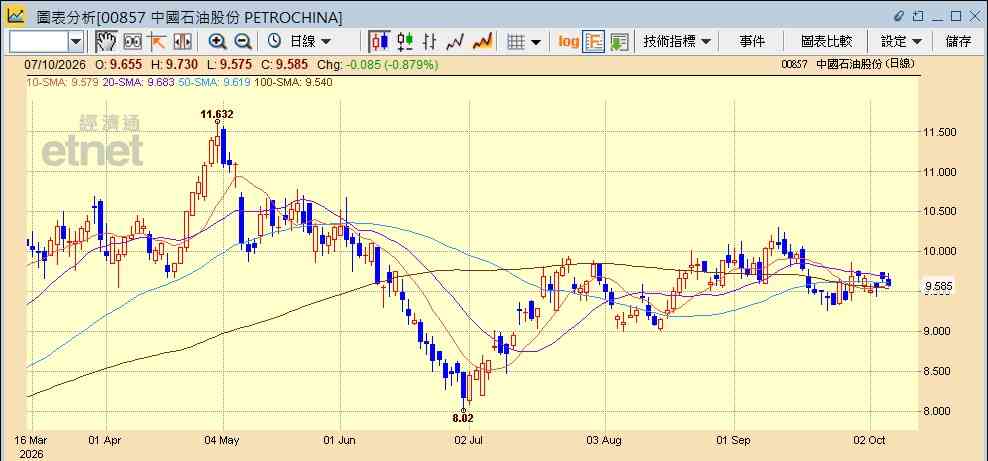Click the 07/10/2026 date readout
This screenshot has width=988, height=461.
coord(56,64)
